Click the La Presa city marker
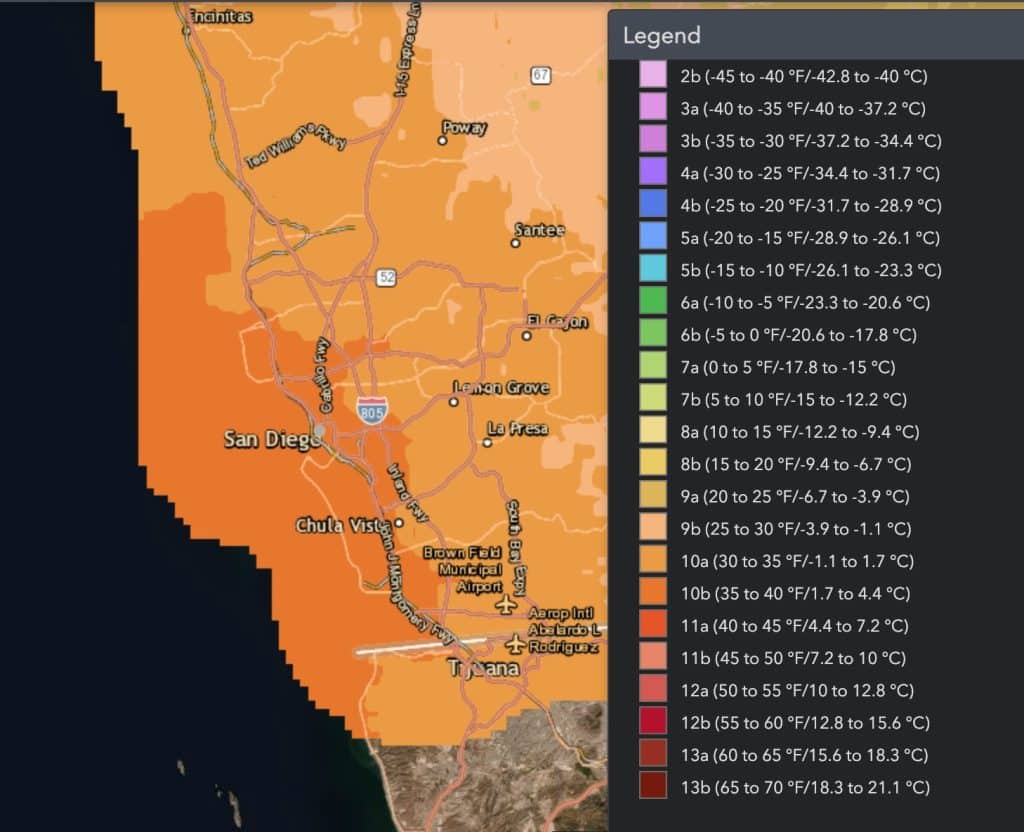The width and height of the screenshot is (1024, 832). pyautogui.click(x=487, y=443)
